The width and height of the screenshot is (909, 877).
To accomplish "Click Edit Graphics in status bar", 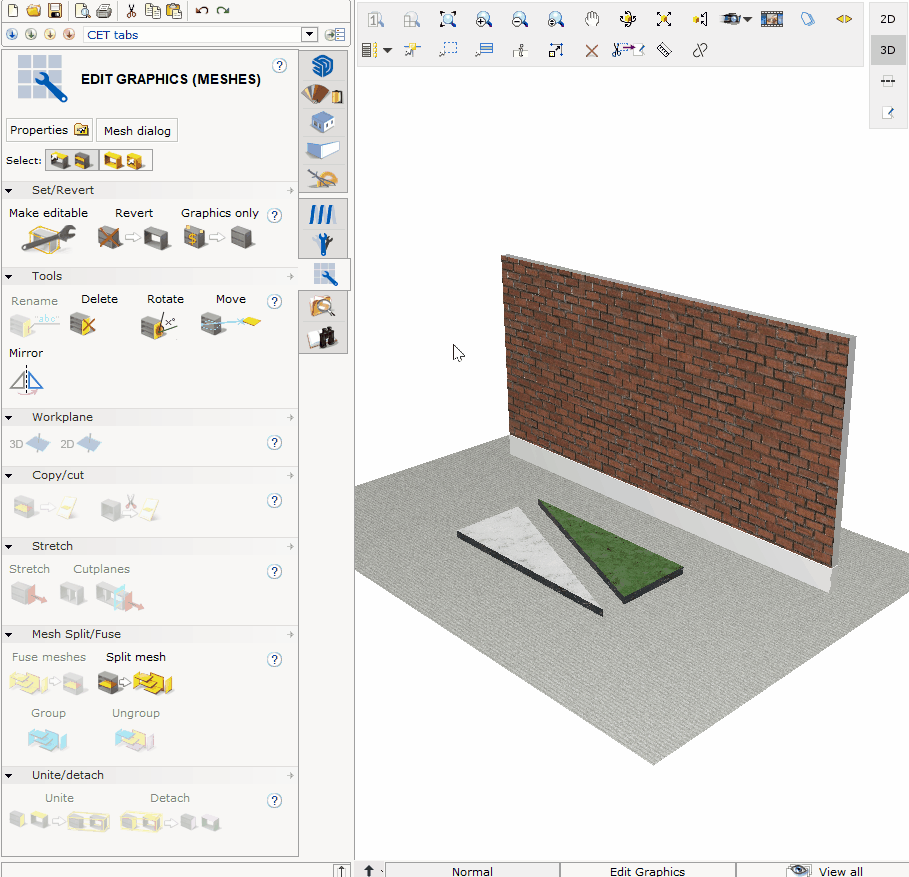I will click(x=648, y=871).
